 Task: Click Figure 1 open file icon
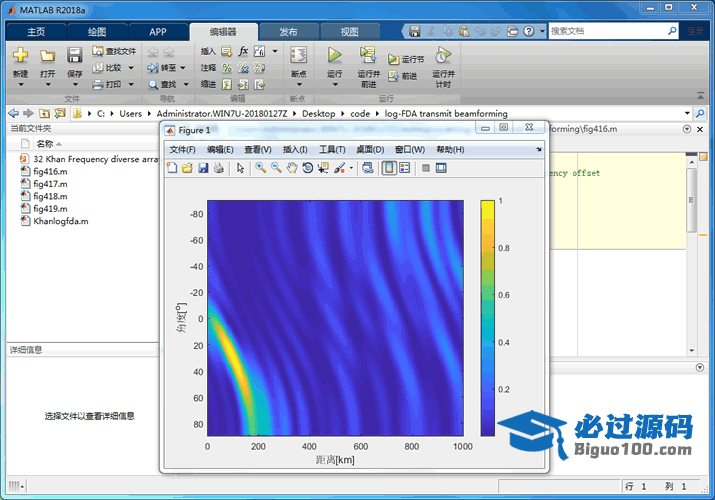(x=187, y=168)
